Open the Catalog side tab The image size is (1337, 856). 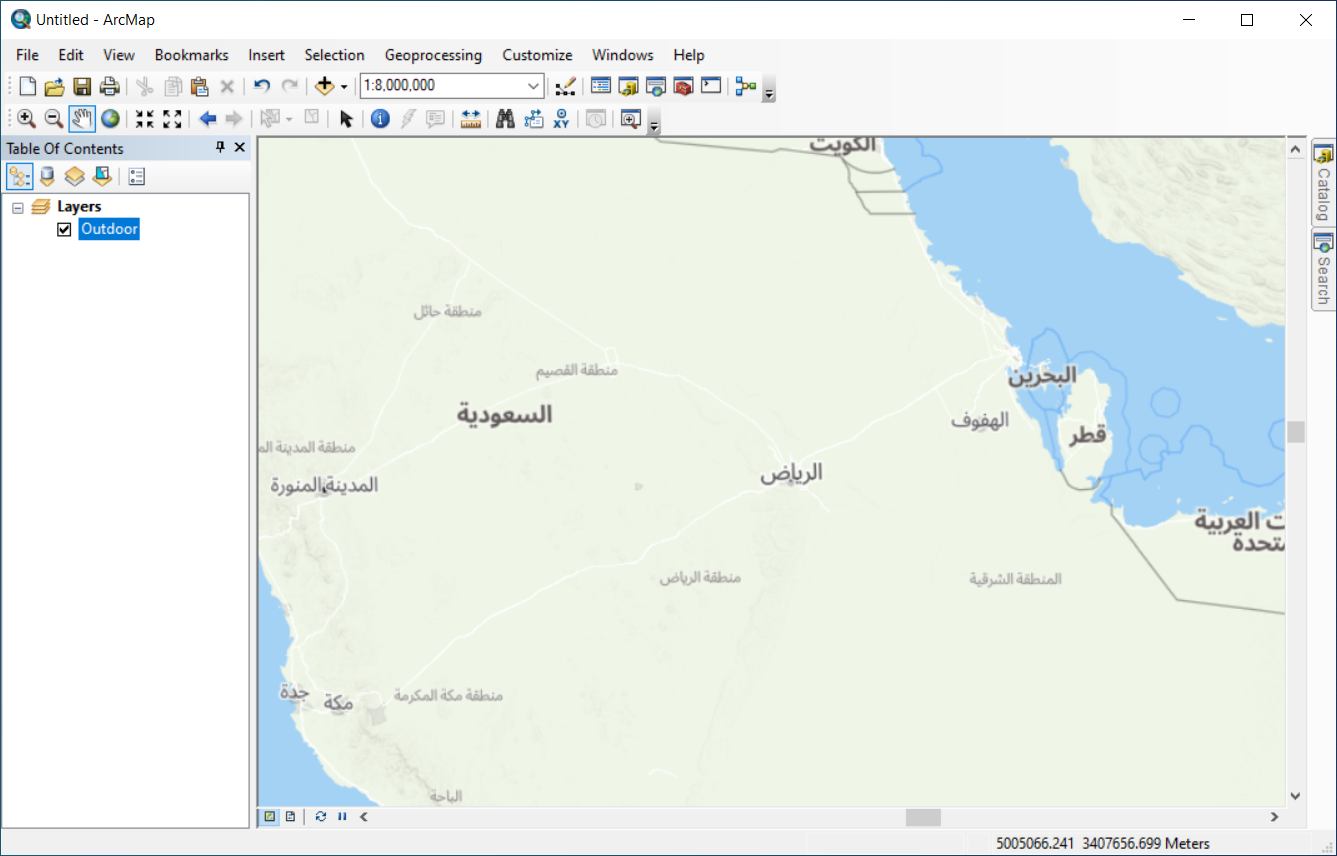tap(1323, 184)
